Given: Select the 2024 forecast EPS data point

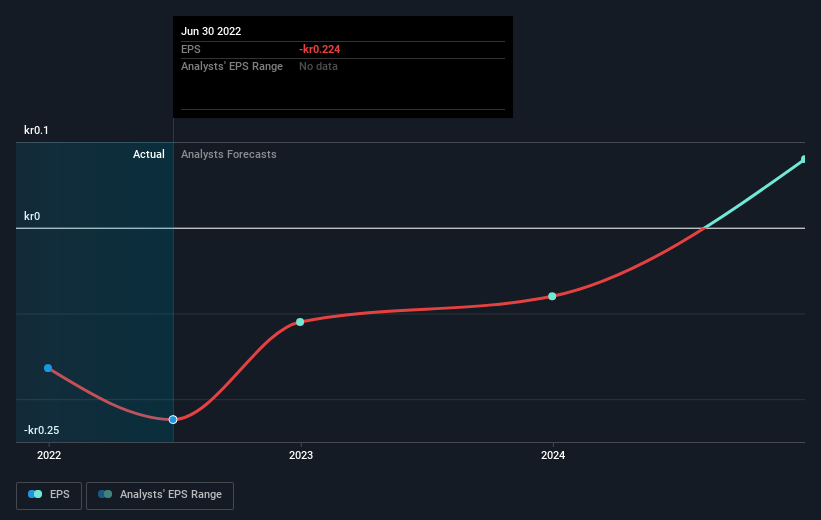Looking at the screenshot, I should (552, 296).
